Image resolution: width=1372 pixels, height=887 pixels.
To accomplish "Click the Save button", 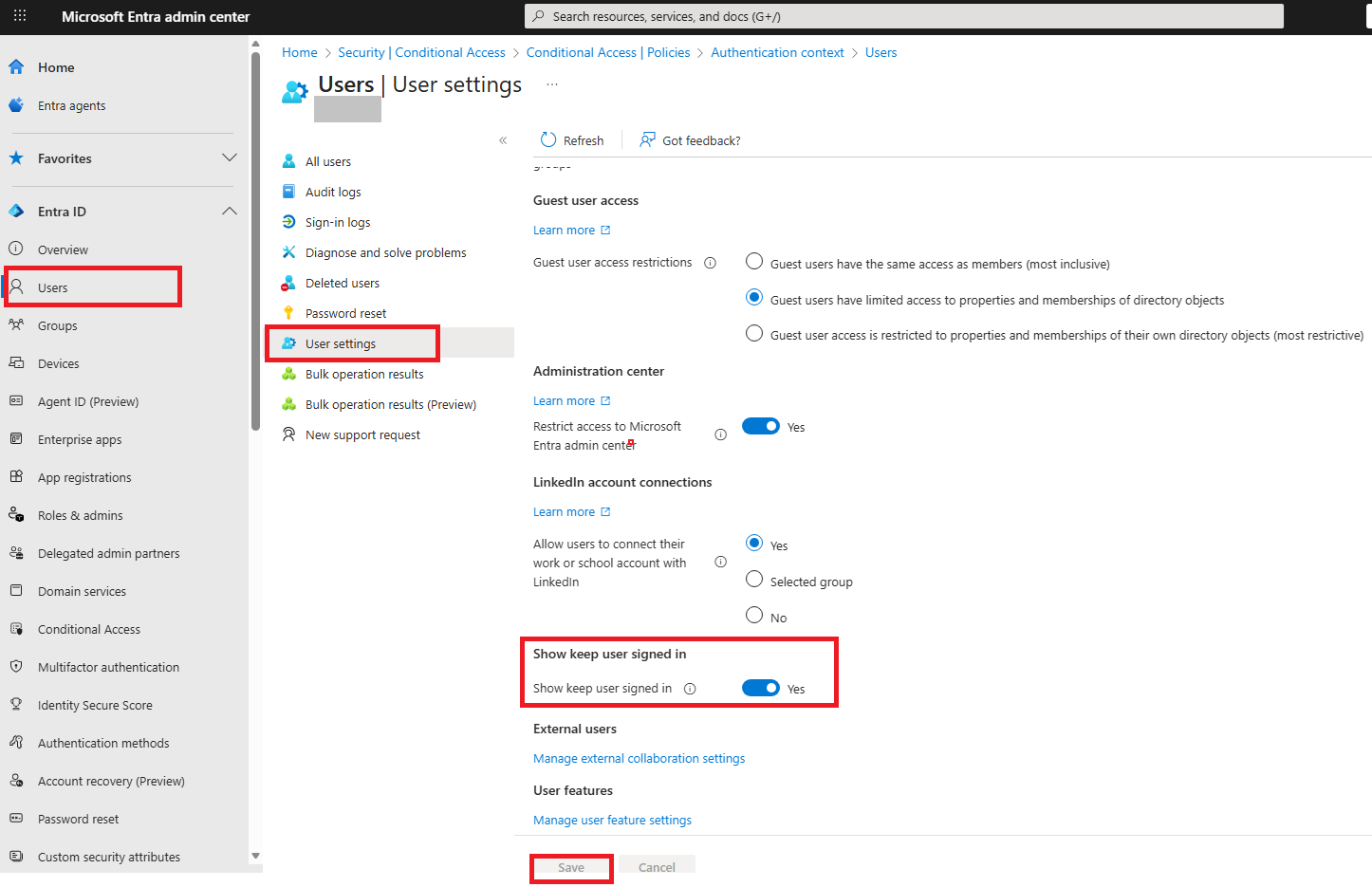I will [x=571, y=867].
